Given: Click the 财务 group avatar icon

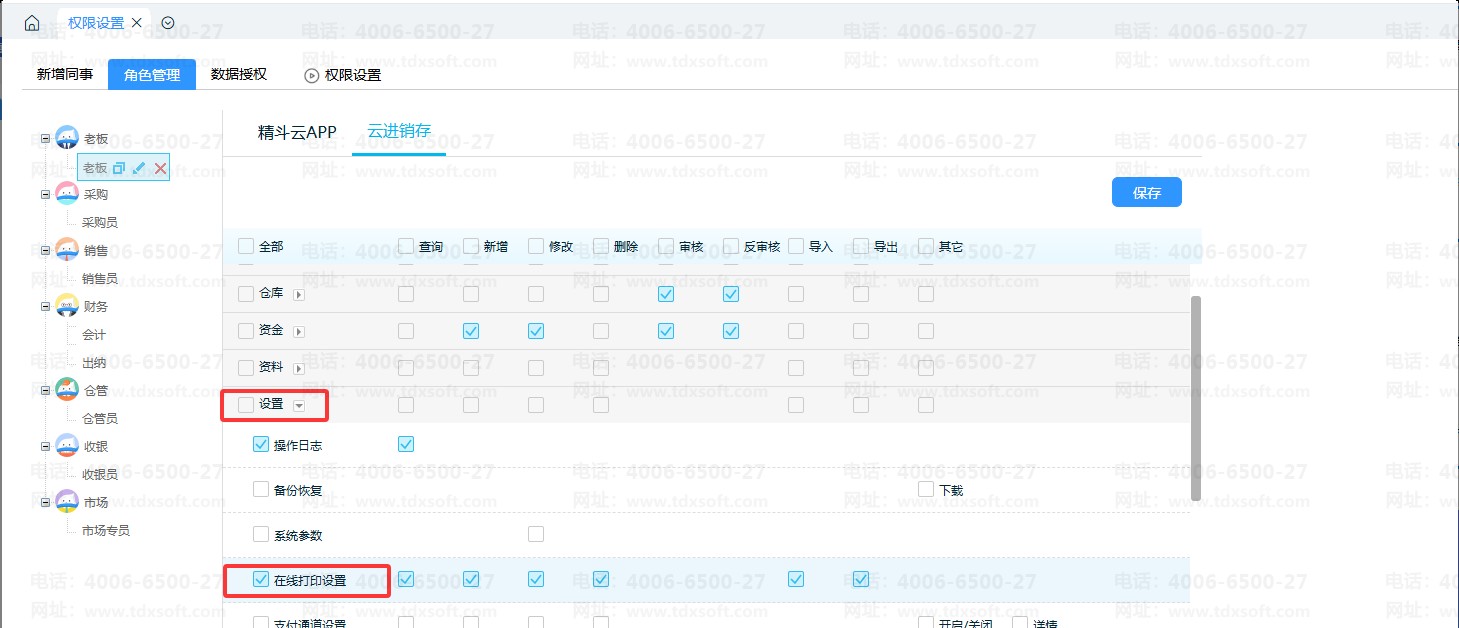Looking at the screenshot, I should point(67,306).
